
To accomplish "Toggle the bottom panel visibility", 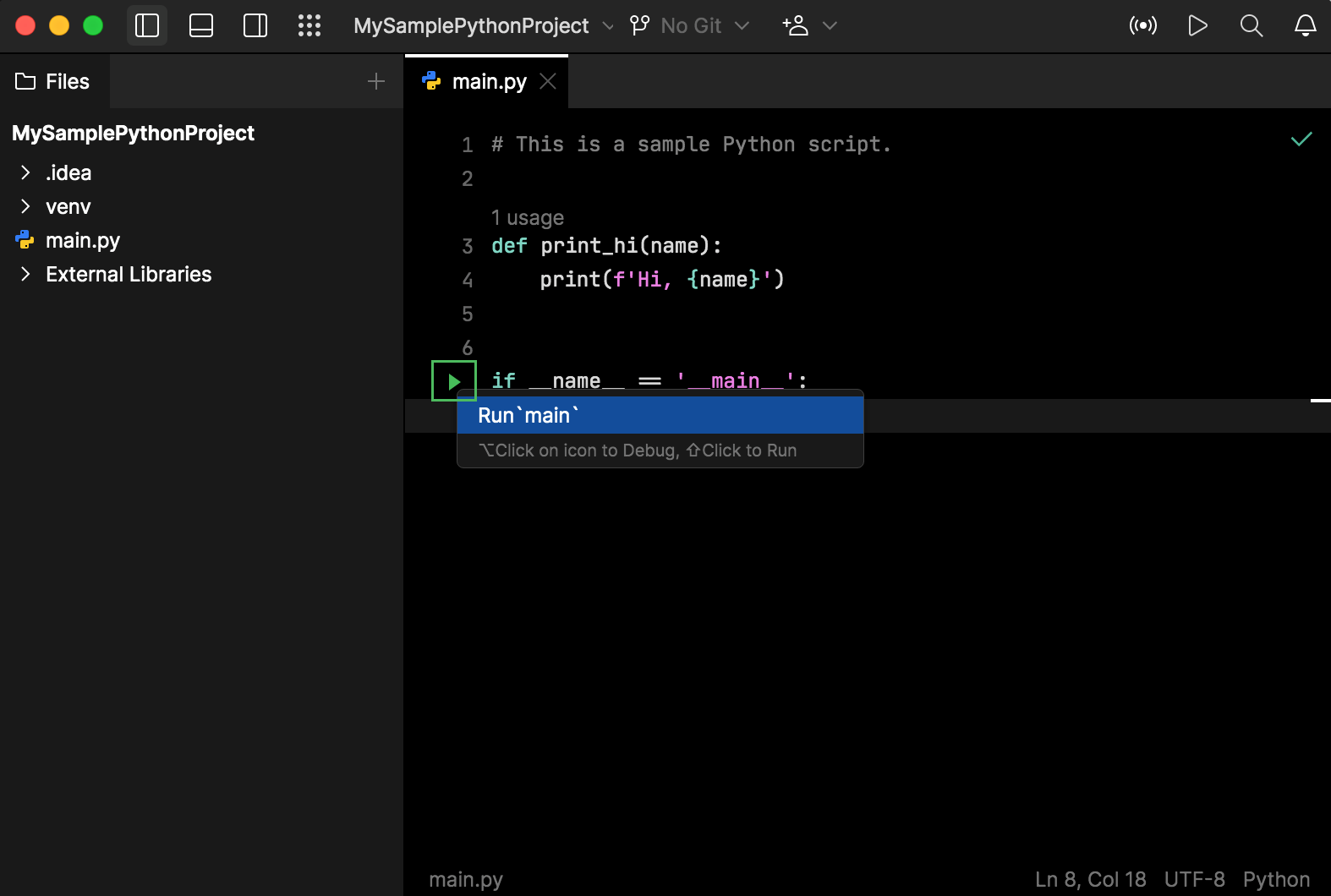I will (x=201, y=25).
